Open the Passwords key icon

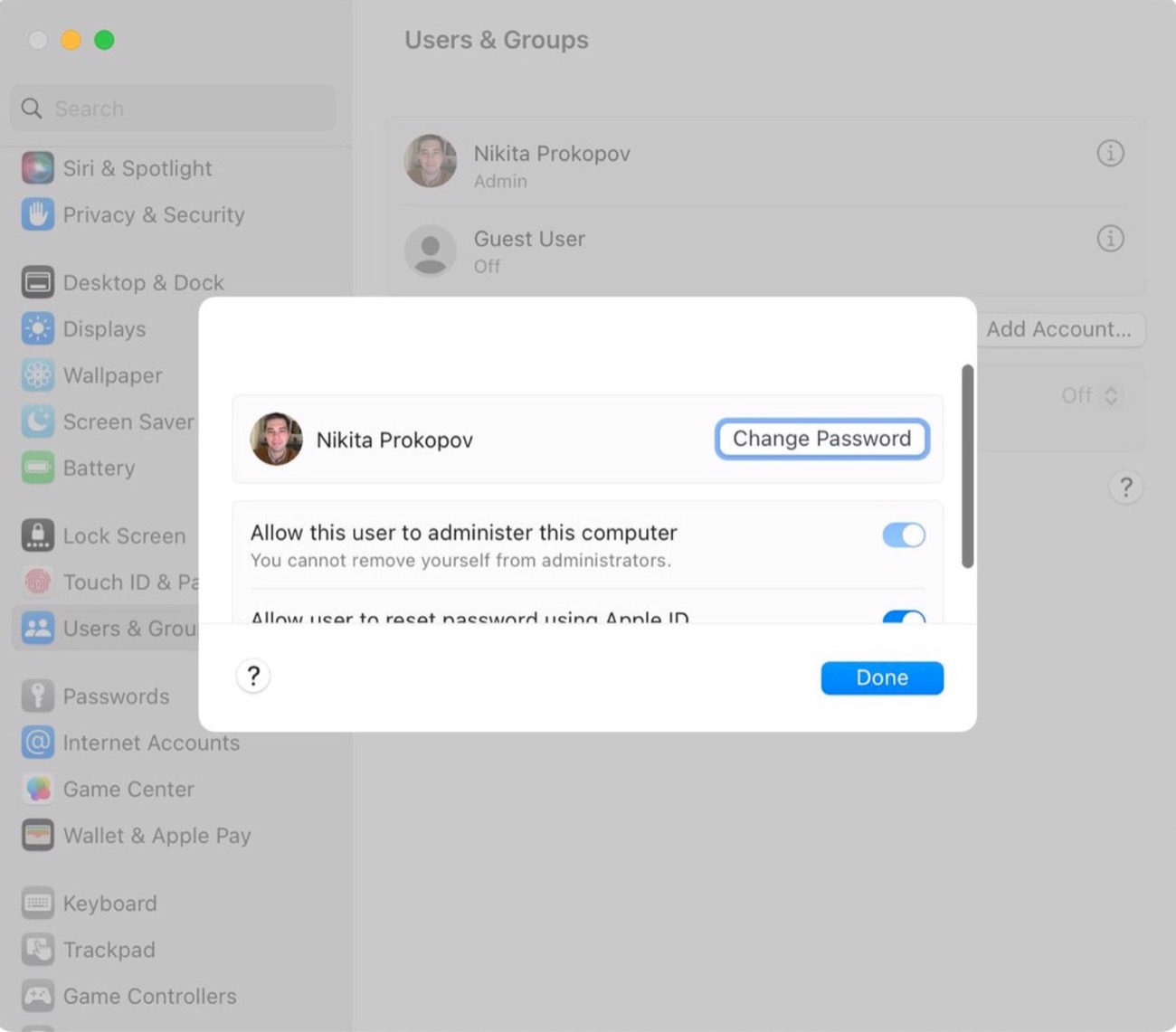pyautogui.click(x=37, y=696)
